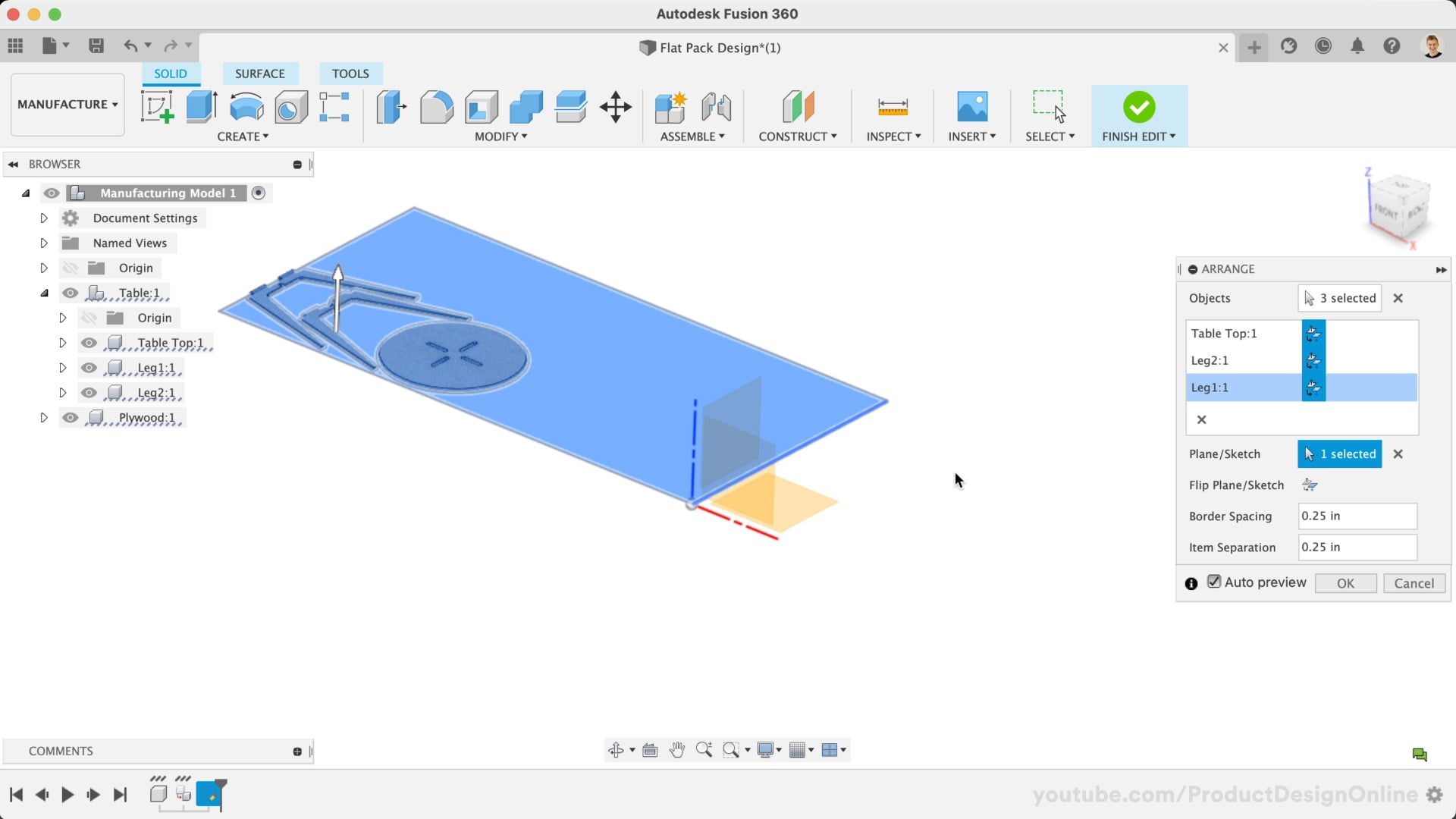Click the Construct plane icon
Viewport: 1456px width, 819px height.
[798, 107]
